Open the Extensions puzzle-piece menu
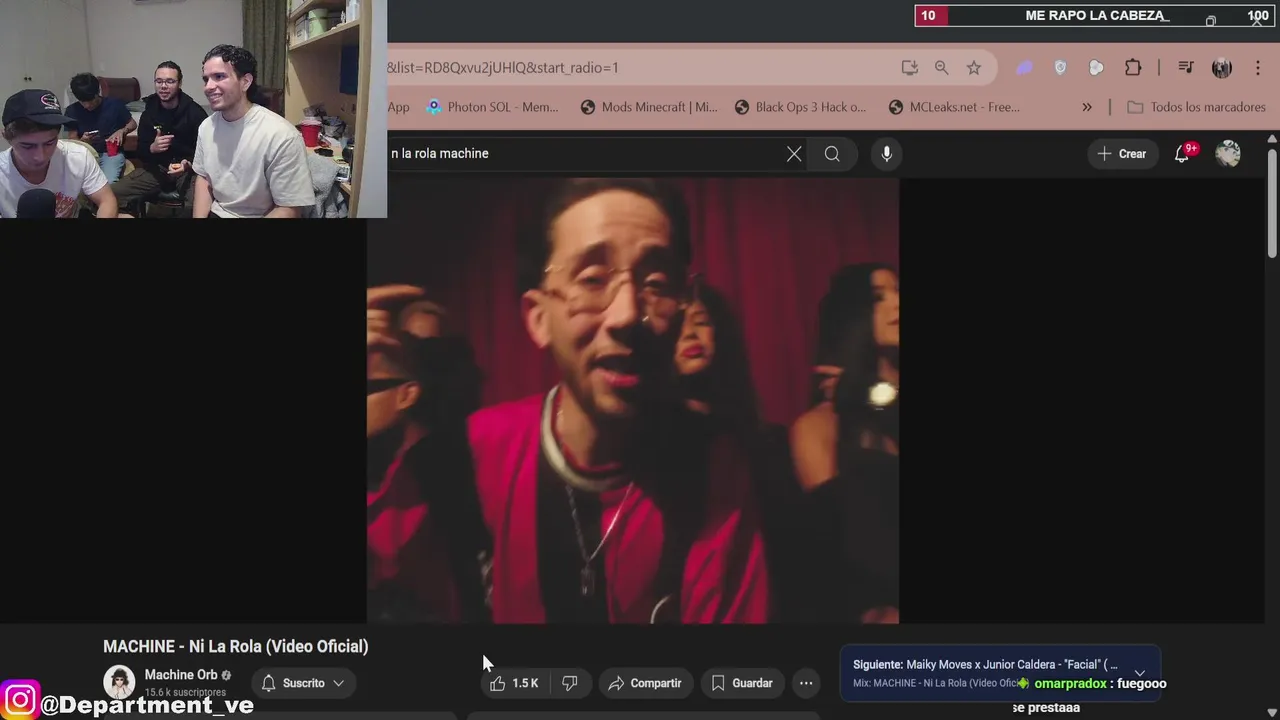The image size is (1280, 720). pyautogui.click(x=1133, y=68)
